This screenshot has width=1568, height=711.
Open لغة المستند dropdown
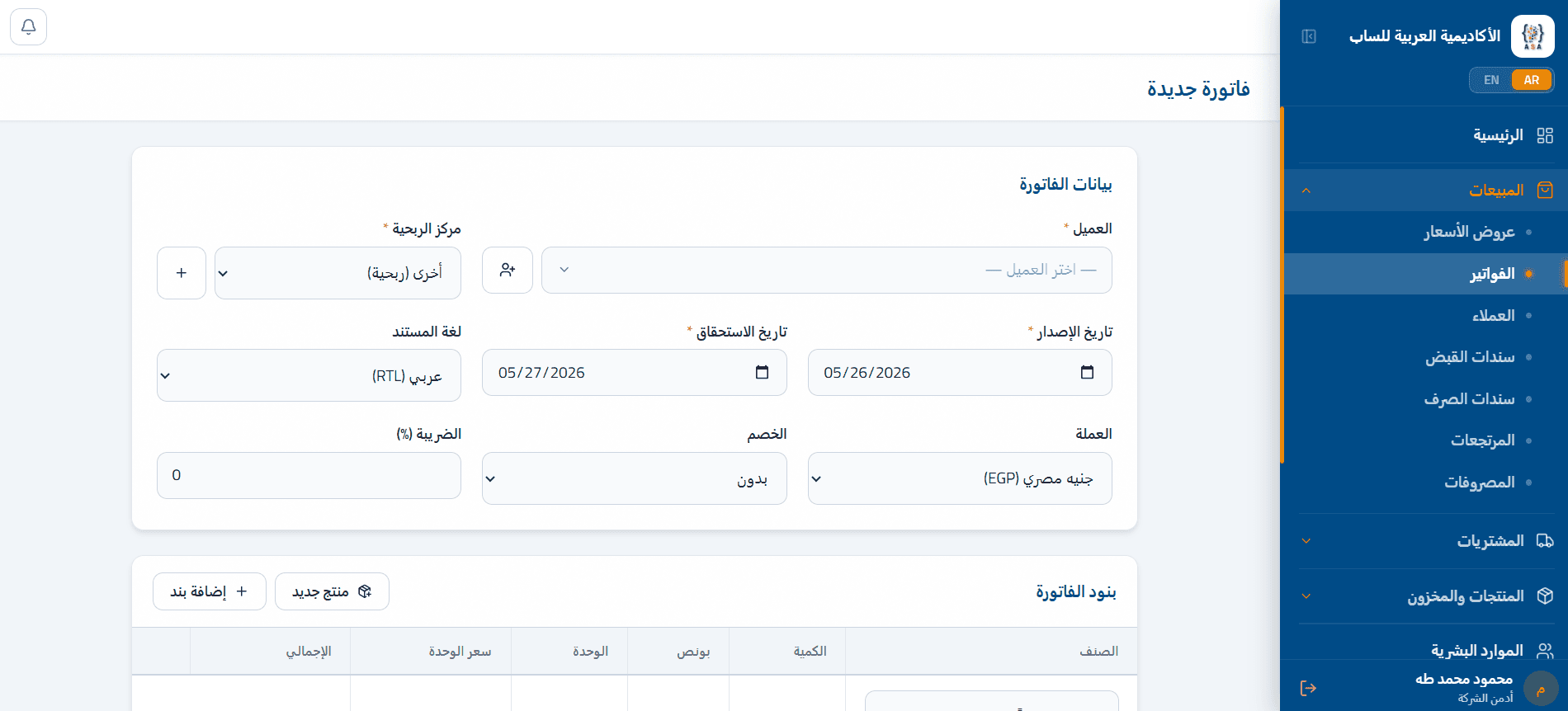tap(309, 375)
